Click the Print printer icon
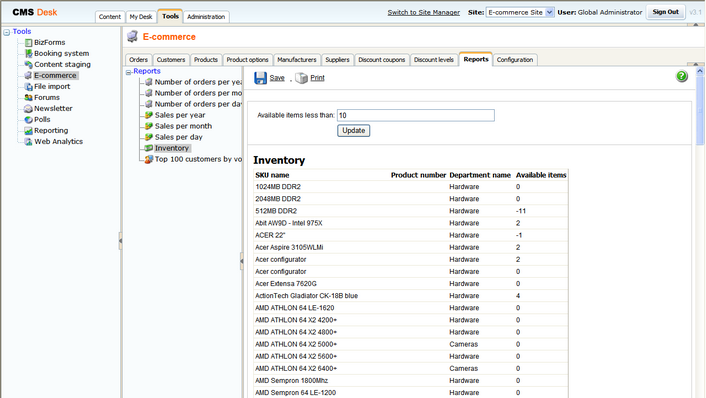Screen dimensions: 706x398 click(301, 78)
